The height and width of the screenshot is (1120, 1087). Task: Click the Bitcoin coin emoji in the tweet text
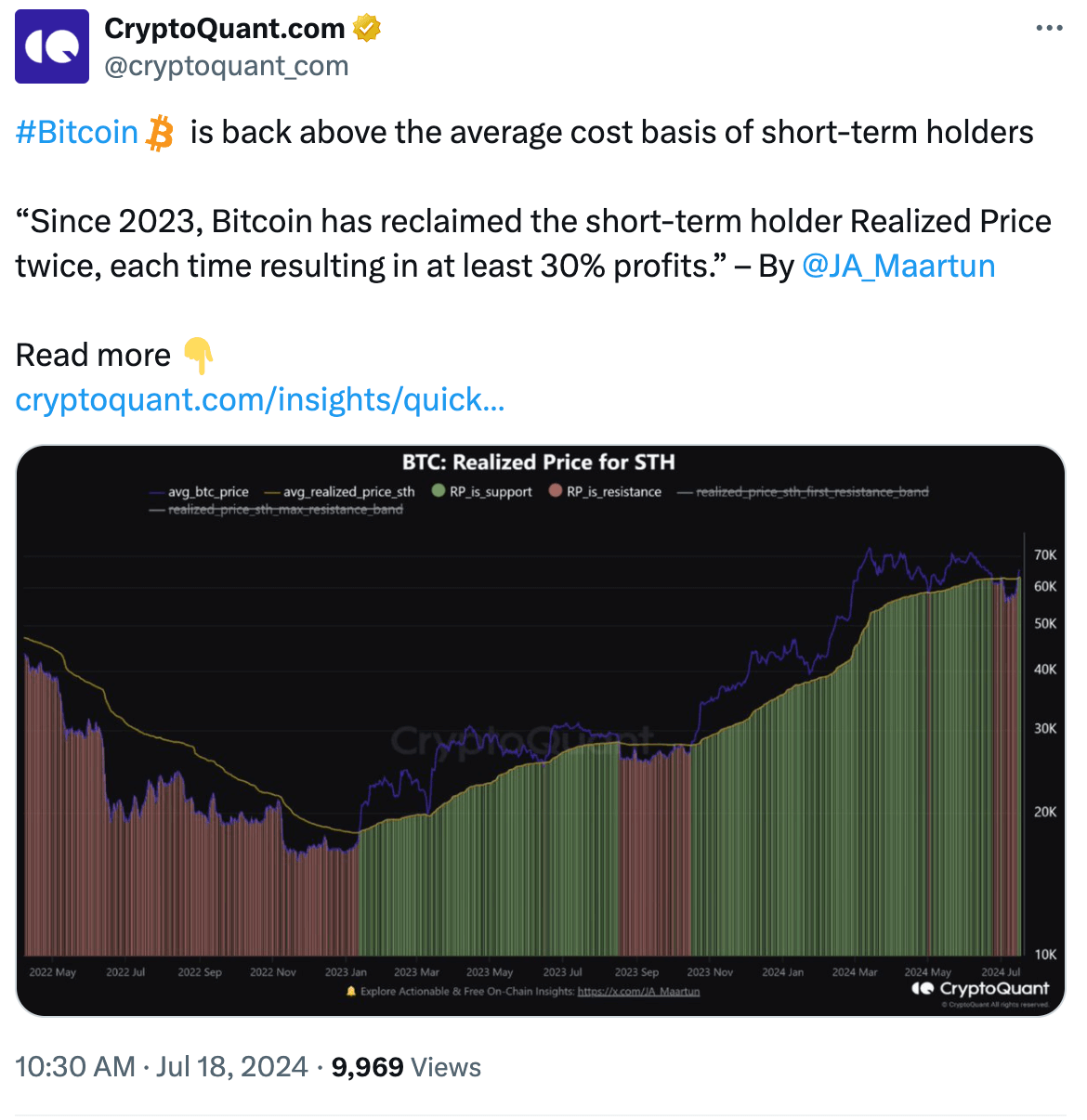pyautogui.click(x=157, y=133)
